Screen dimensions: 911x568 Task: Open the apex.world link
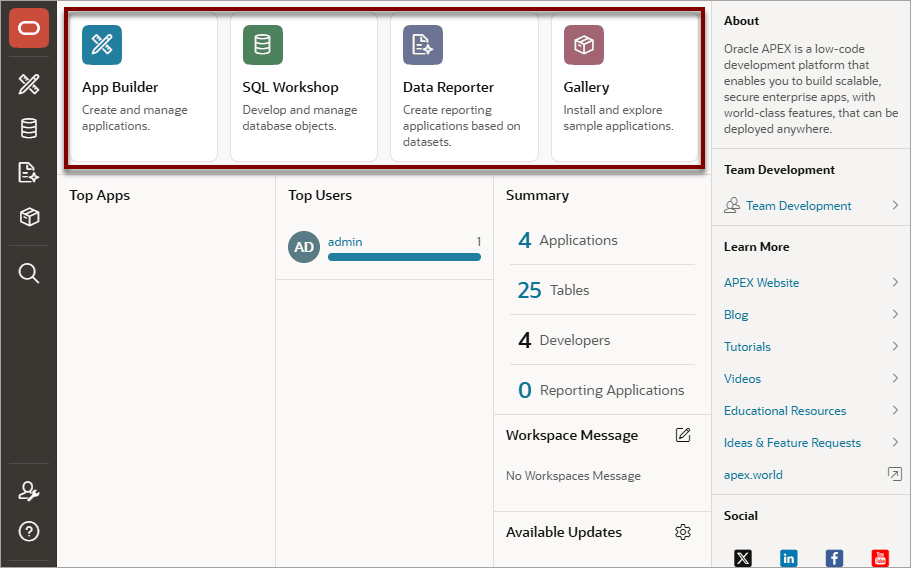[753, 474]
